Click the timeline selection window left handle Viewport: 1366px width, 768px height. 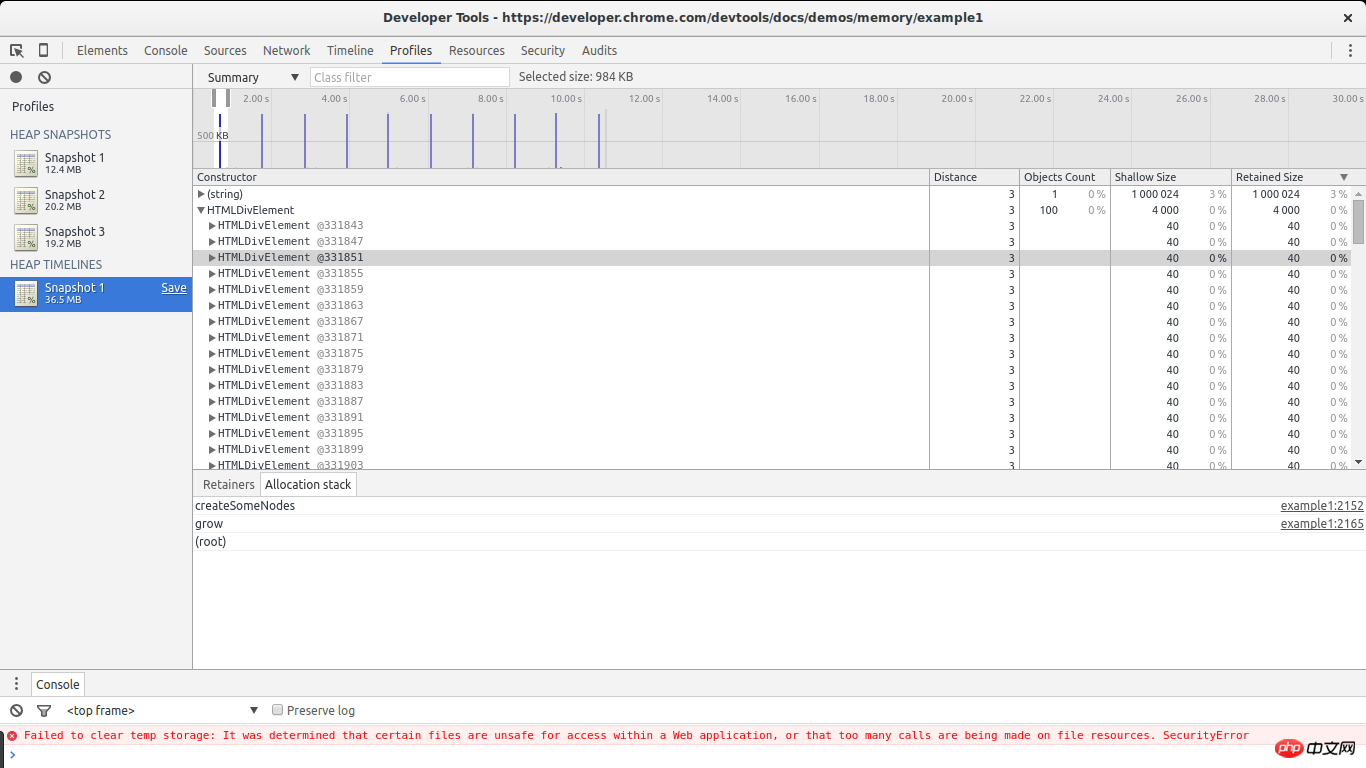213,97
